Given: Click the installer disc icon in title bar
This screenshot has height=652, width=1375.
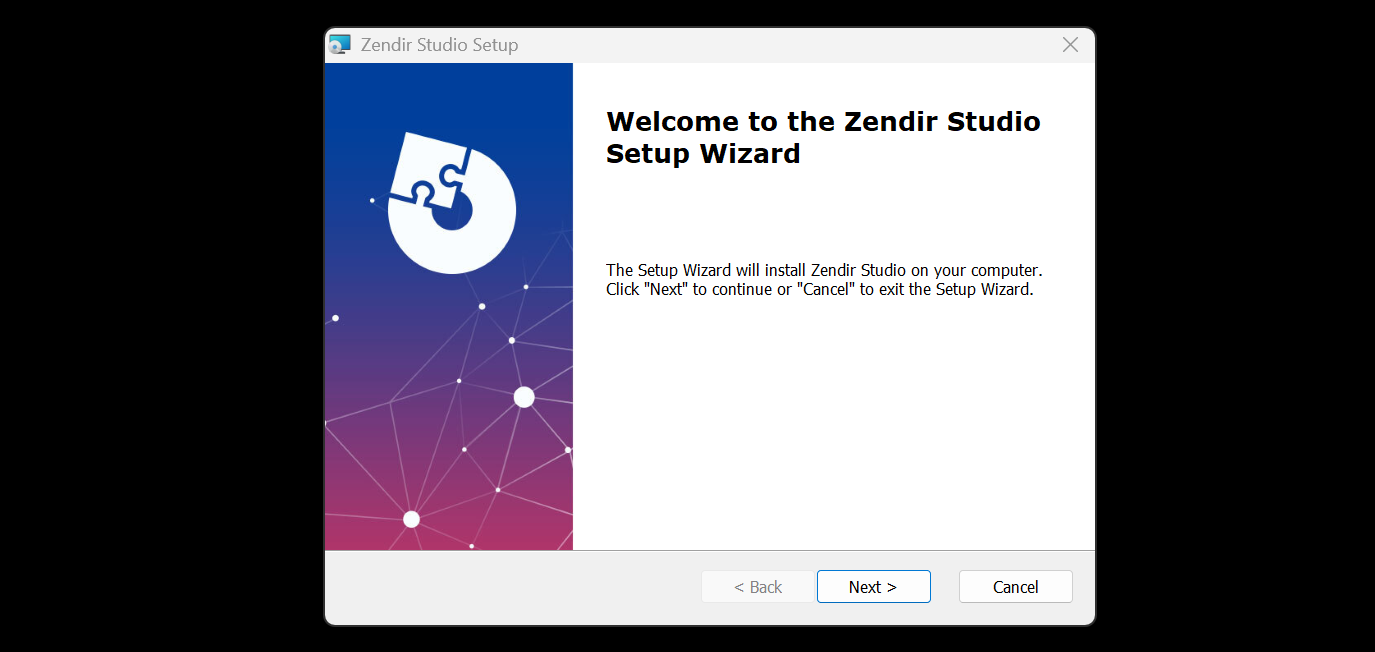Looking at the screenshot, I should pos(340,44).
